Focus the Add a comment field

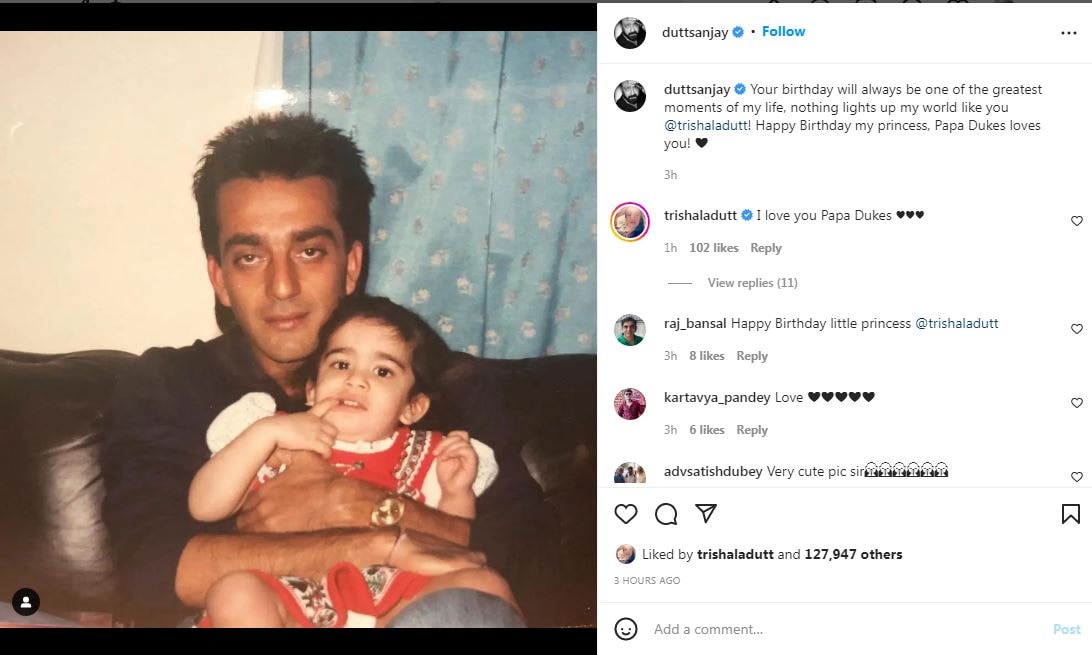point(843,629)
